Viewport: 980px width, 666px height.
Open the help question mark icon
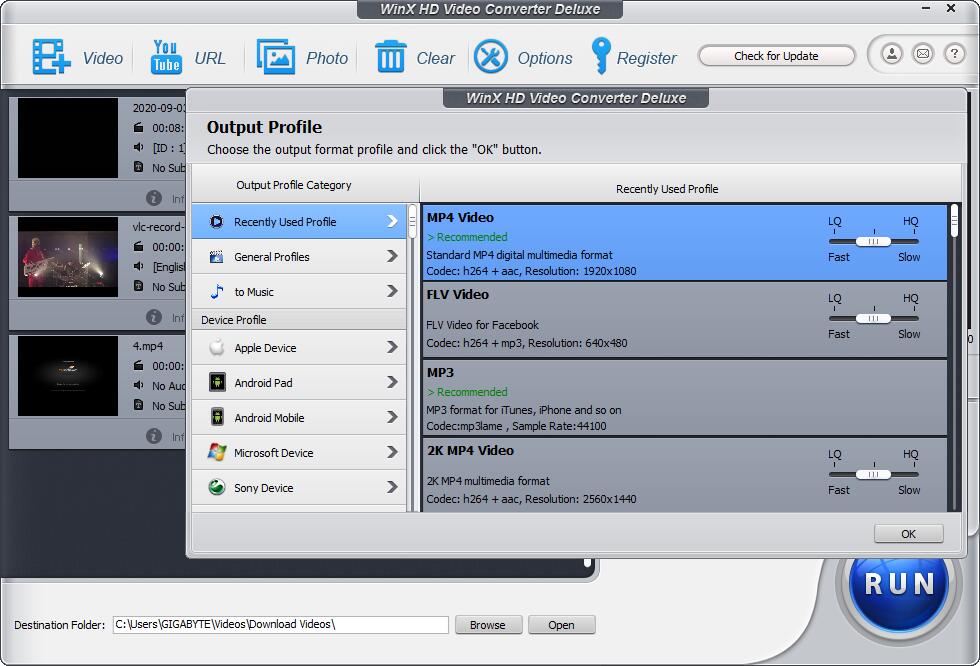[954, 54]
